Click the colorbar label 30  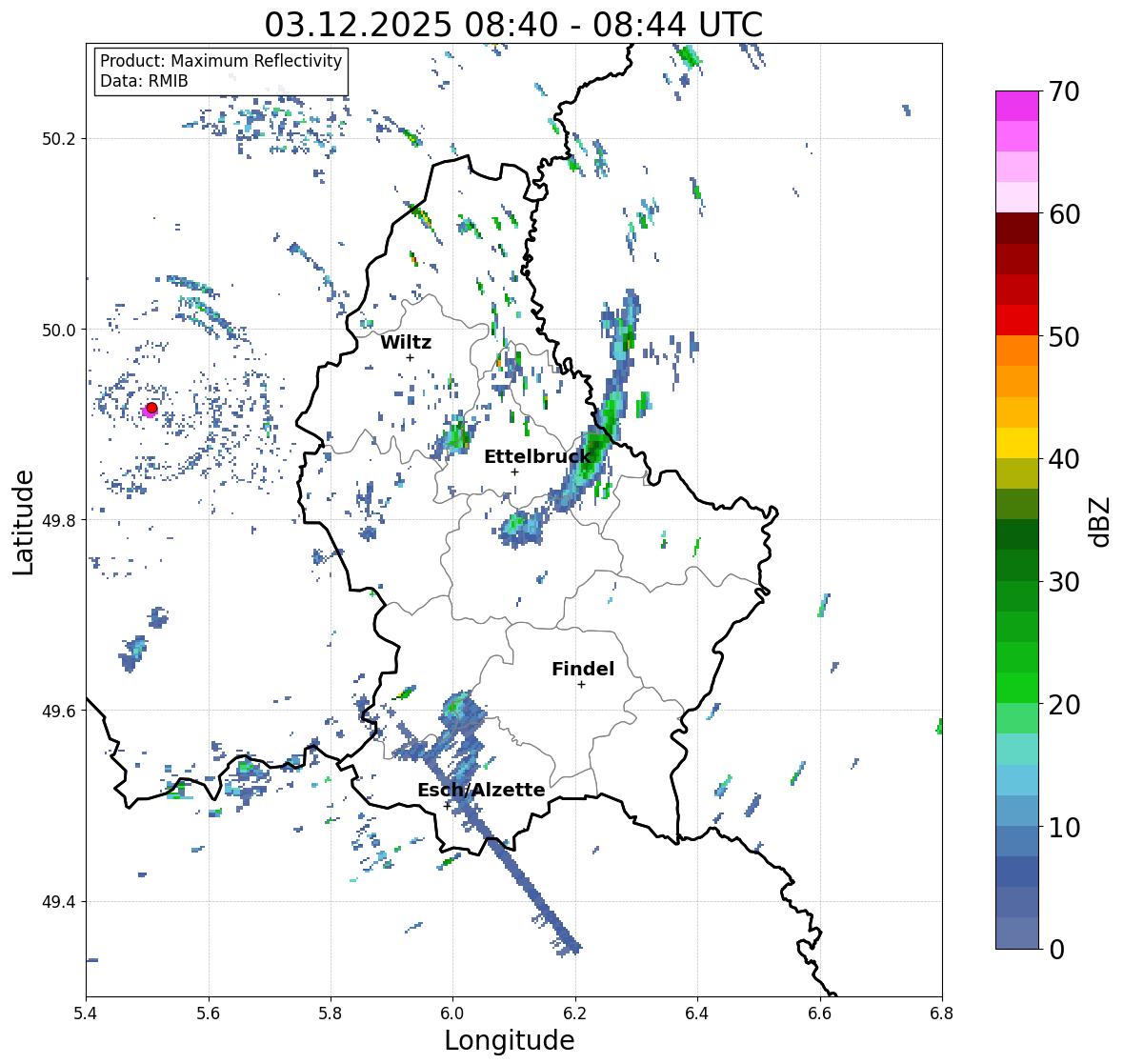(1064, 582)
